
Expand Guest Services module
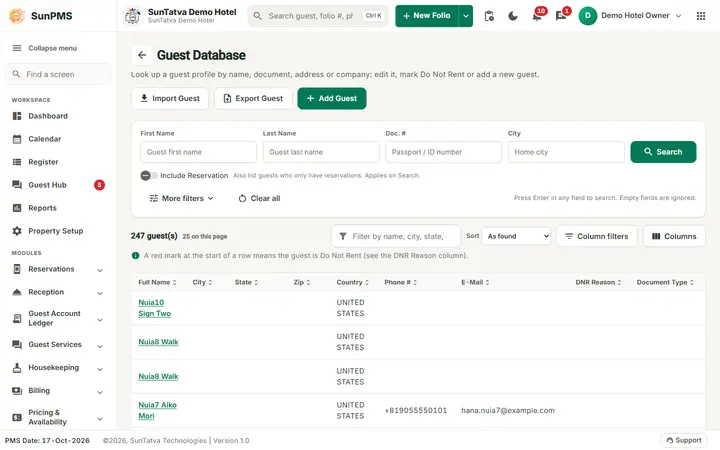coord(100,346)
